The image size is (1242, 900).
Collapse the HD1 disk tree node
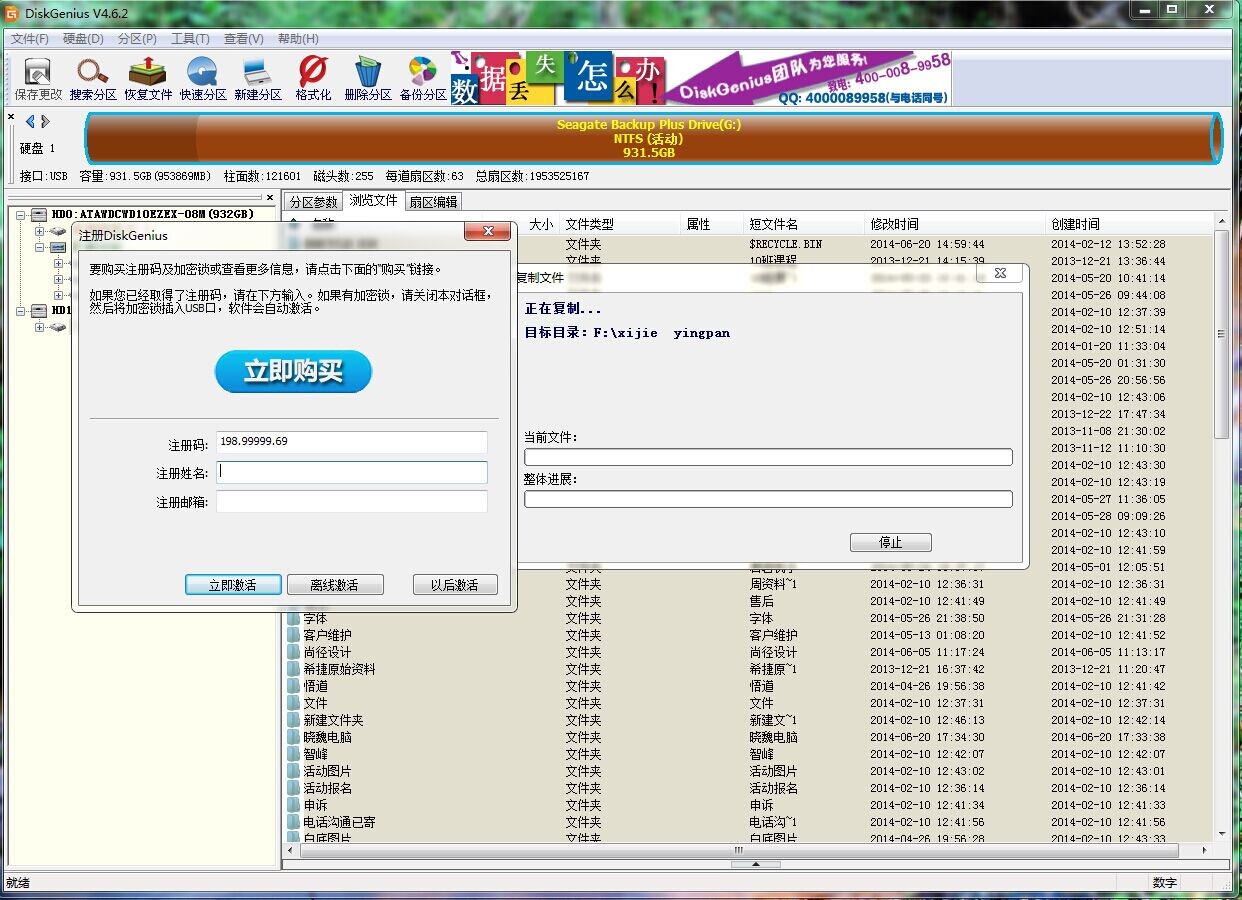[x=21, y=311]
